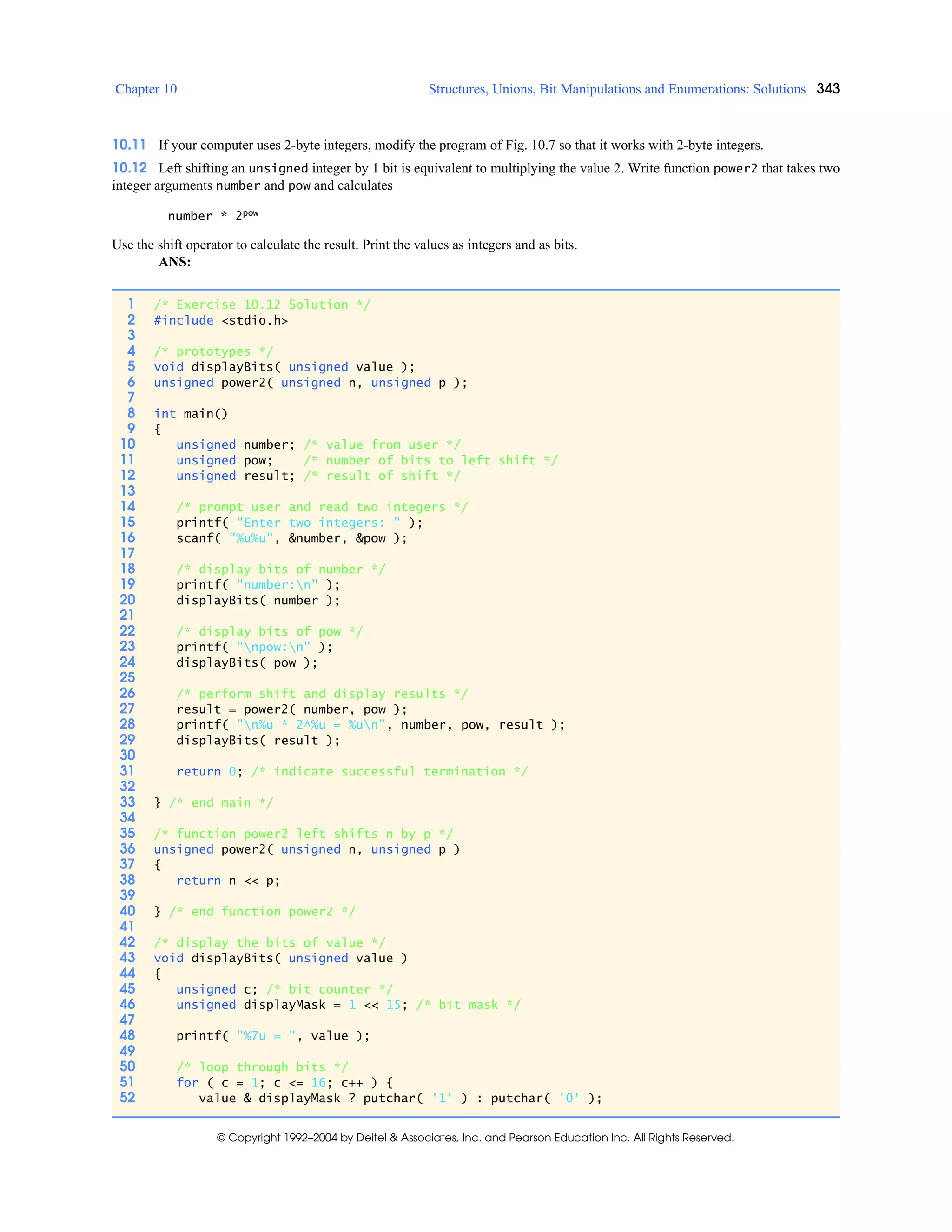Click the comment 'number of bits to left shift'
This screenshot has width=952, height=1232.
pos(431,460)
